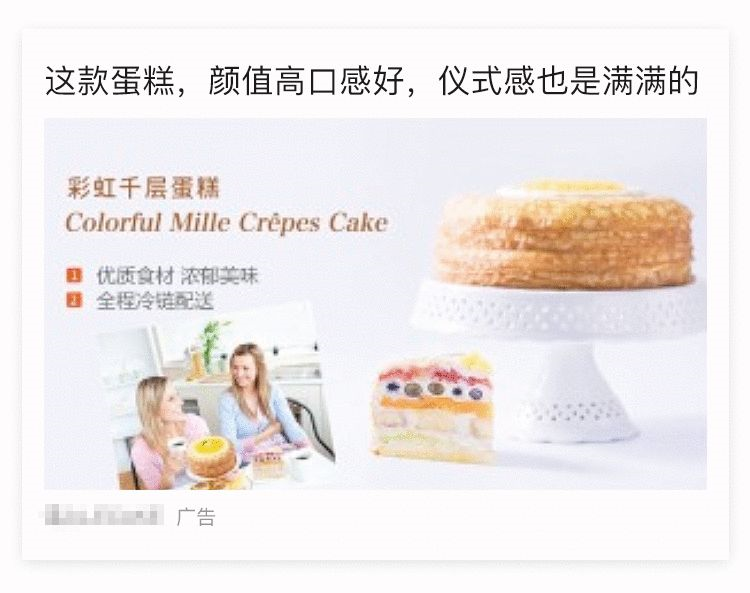
Task: Click the rainbow cake slice image
Action: [432, 408]
